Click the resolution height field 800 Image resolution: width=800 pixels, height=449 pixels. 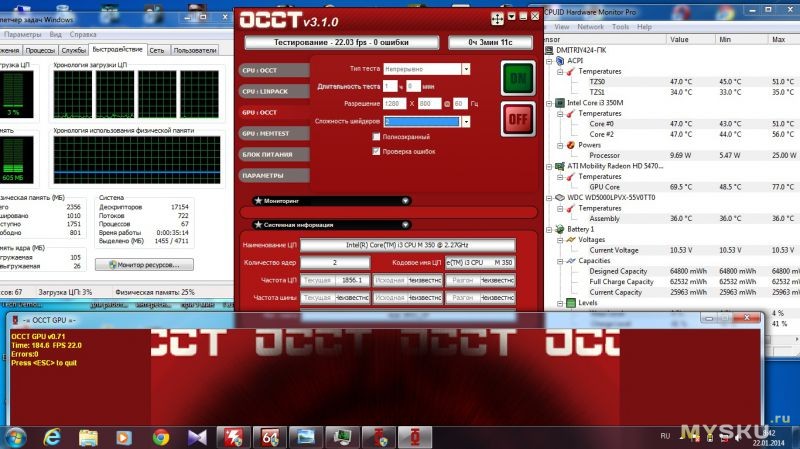coord(429,104)
